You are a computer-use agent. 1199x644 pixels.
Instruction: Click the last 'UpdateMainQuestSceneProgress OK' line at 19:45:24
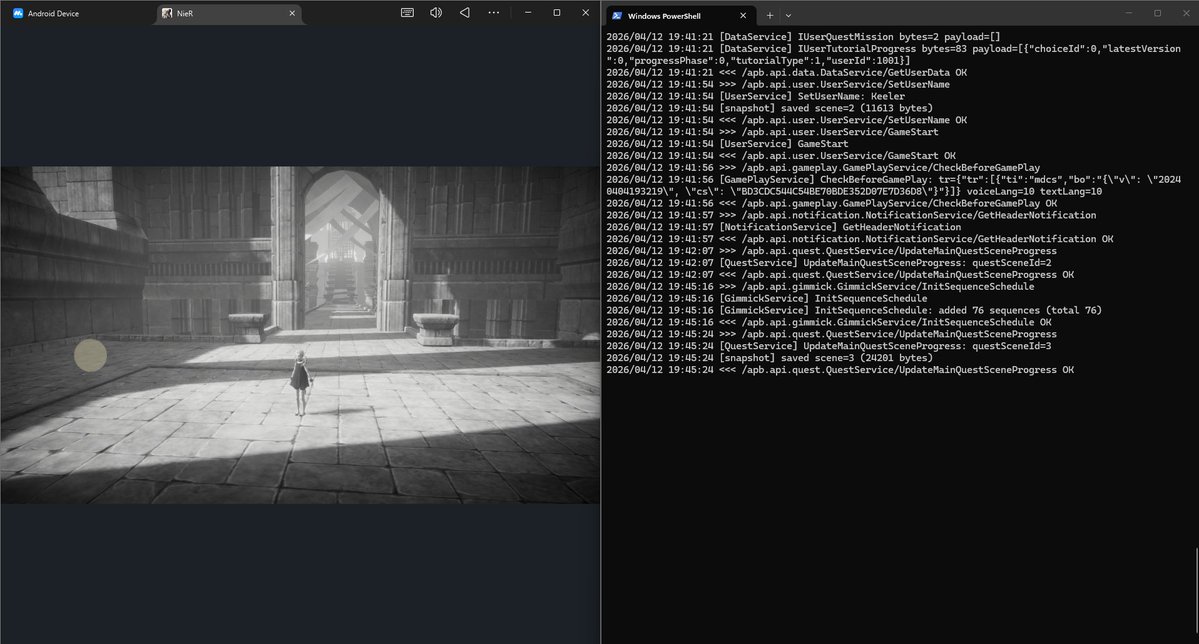(840, 370)
